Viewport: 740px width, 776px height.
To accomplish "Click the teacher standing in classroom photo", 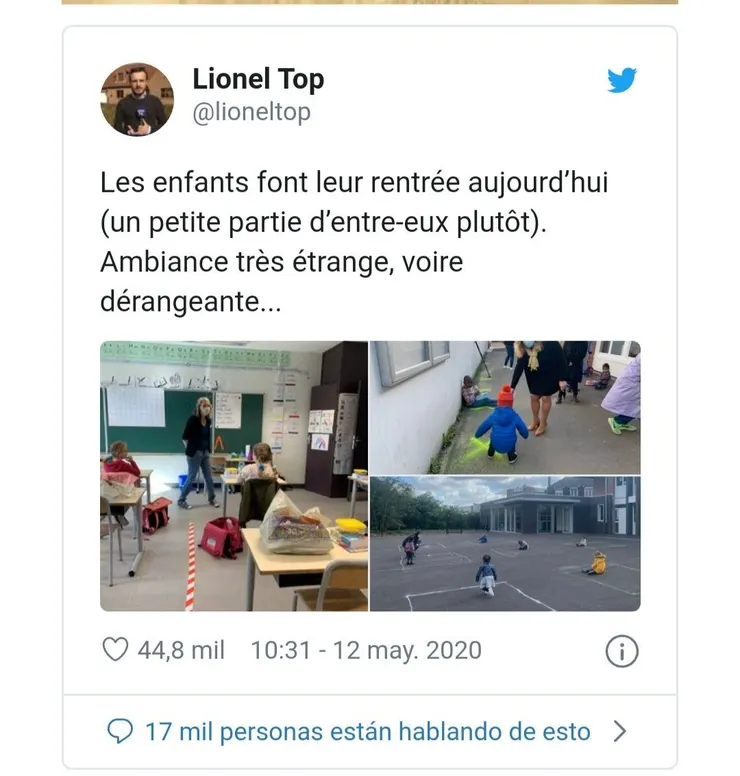I will pyautogui.click(x=199, y=452).
